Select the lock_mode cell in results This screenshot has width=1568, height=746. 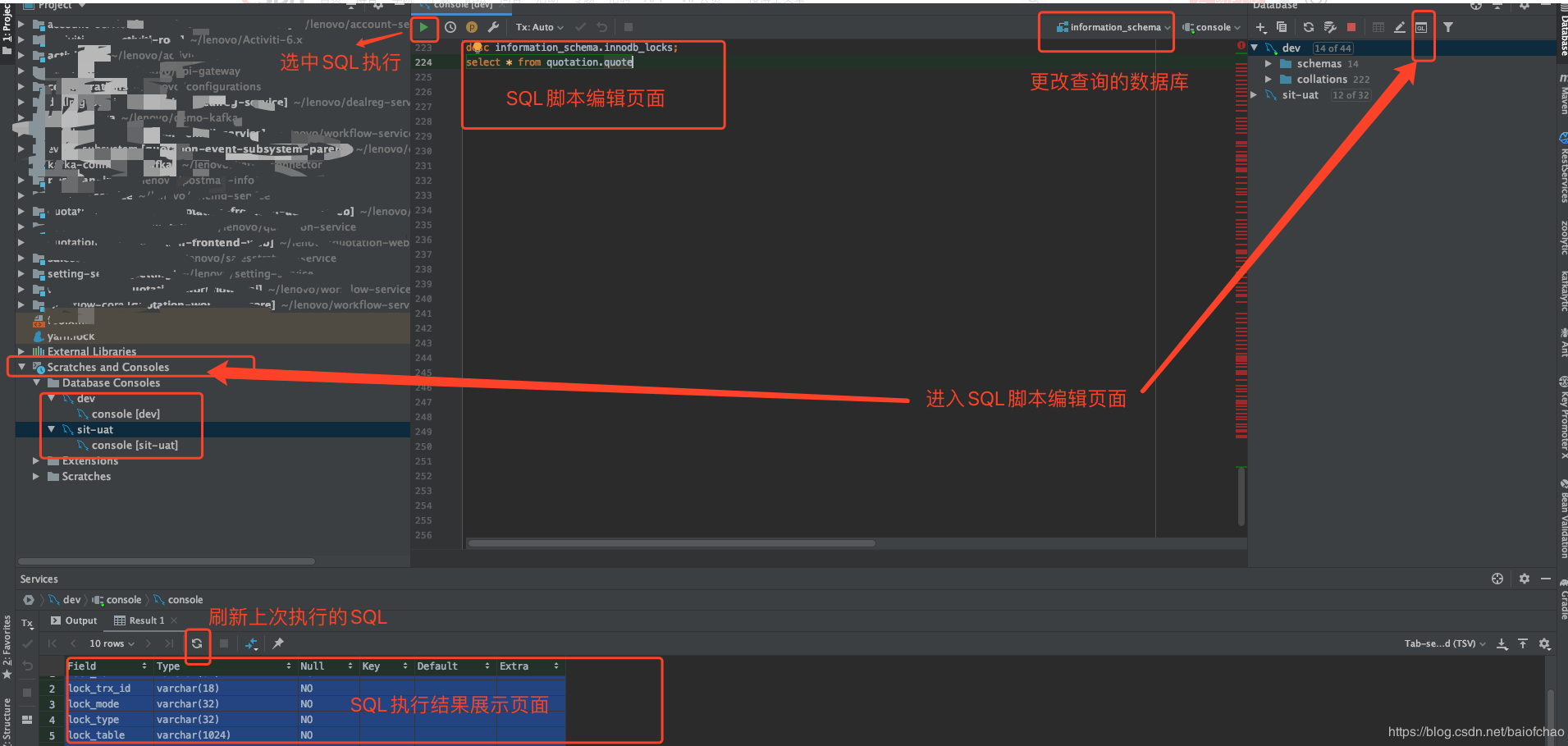coord(110,704)
